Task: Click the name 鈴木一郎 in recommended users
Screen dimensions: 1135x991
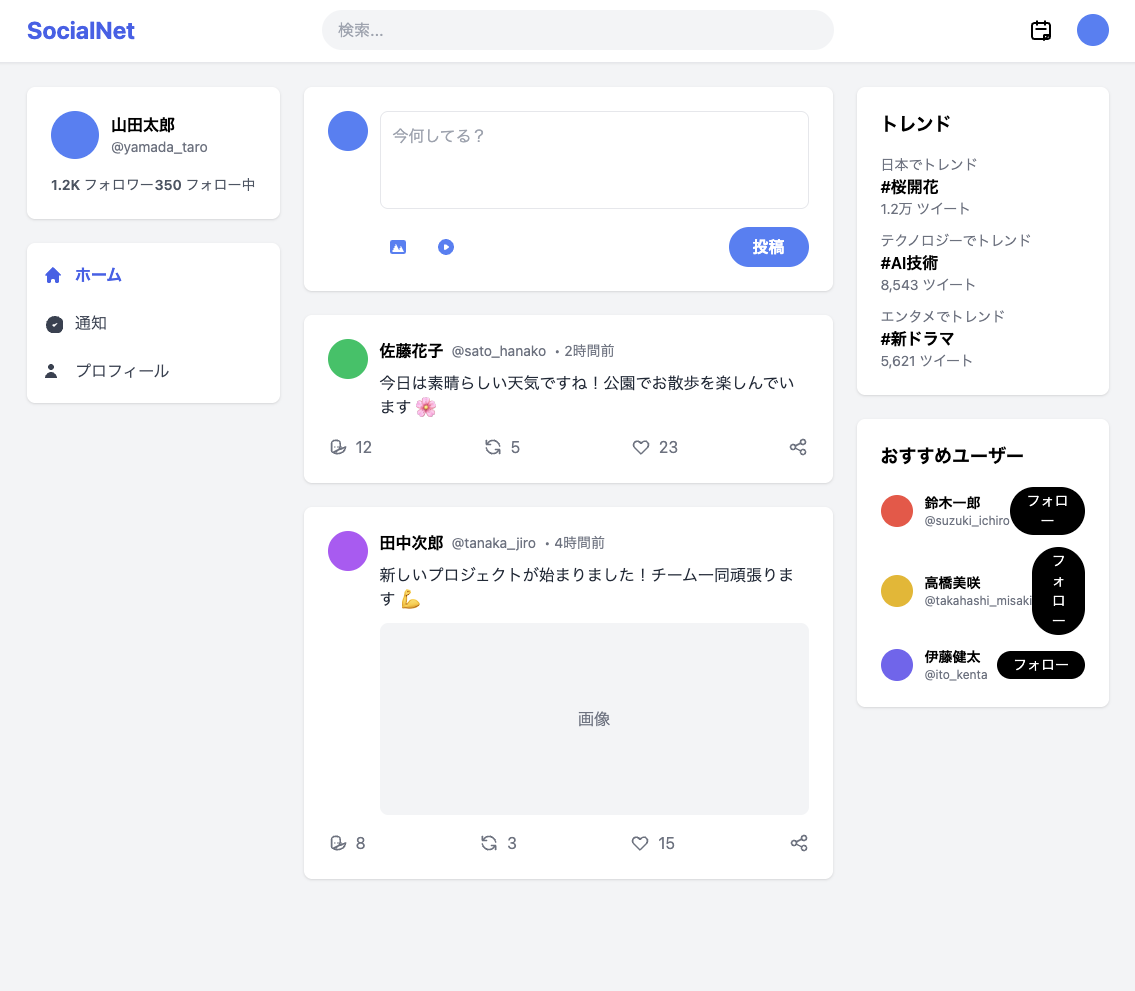Action: point(952,503)
